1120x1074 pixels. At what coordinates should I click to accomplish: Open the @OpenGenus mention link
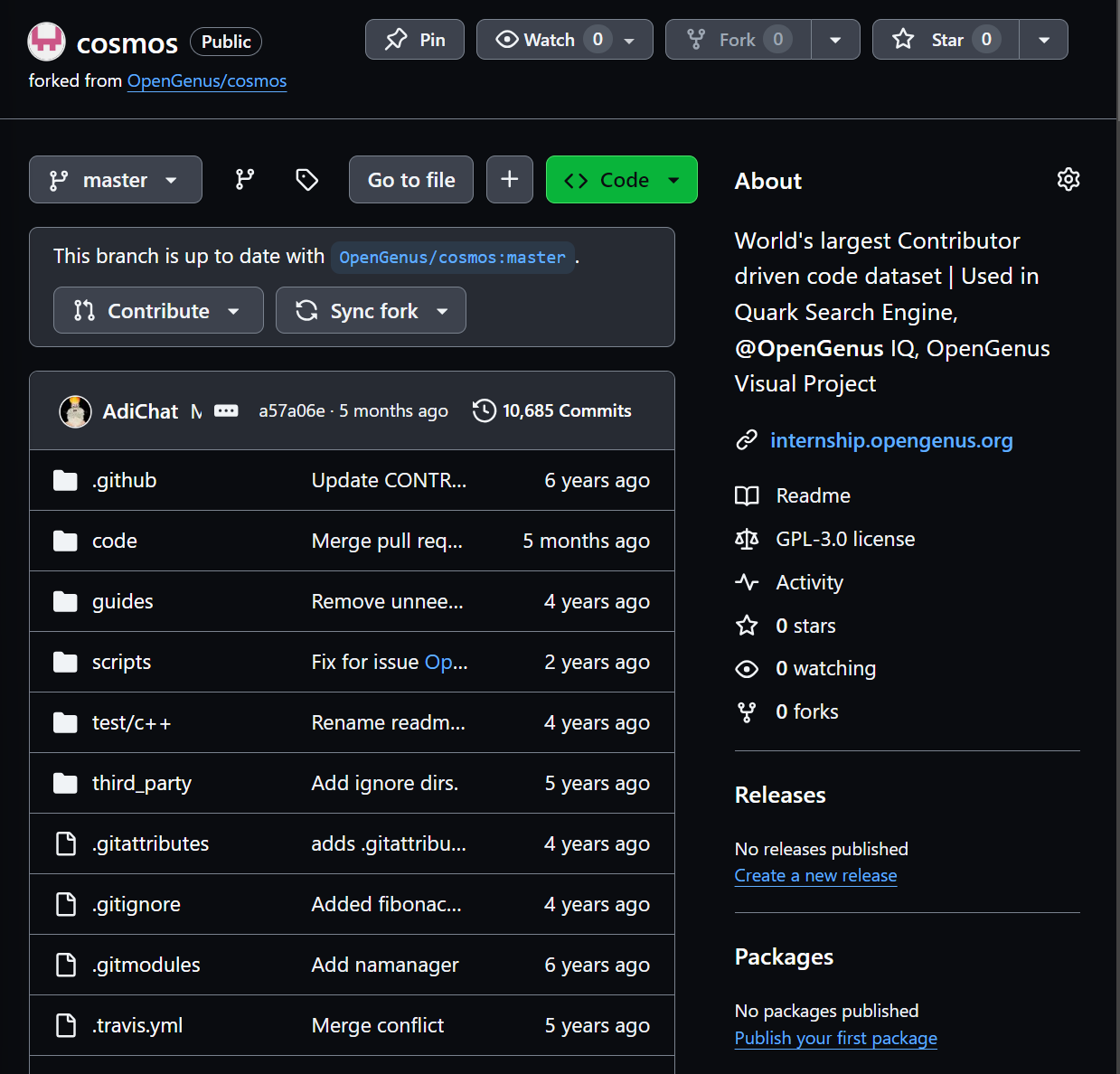pos(809,348)
